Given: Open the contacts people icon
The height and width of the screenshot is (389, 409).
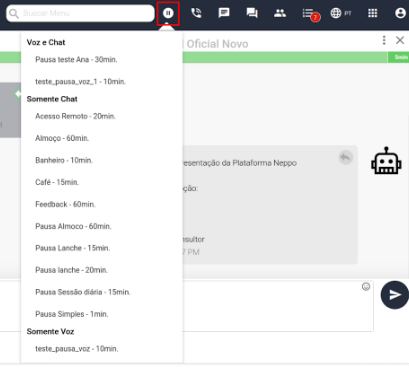Looking at the screenshot, I should point(280,13).
